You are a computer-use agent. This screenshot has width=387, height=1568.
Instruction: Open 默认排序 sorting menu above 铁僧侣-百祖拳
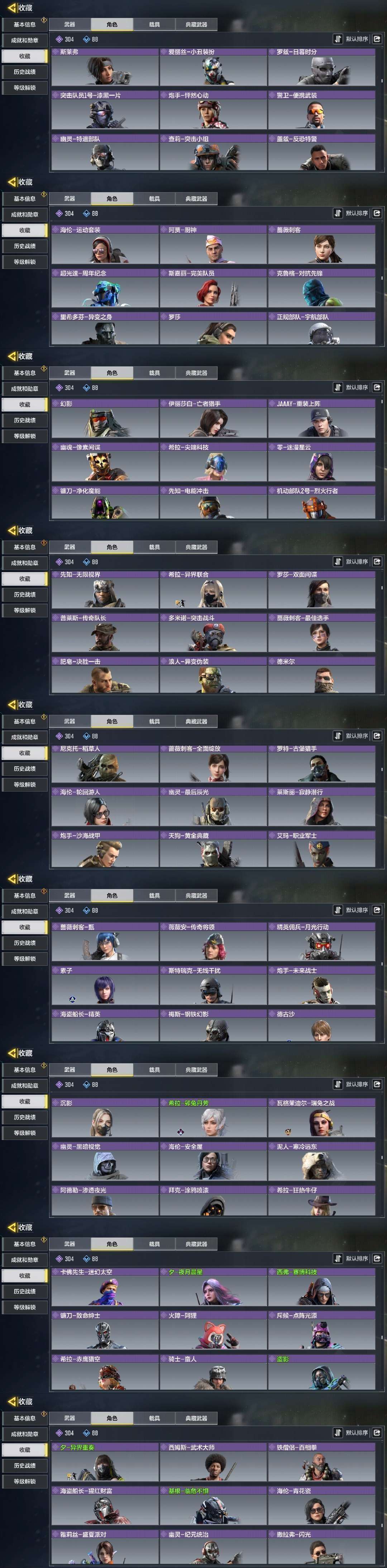coord(357,1433)
